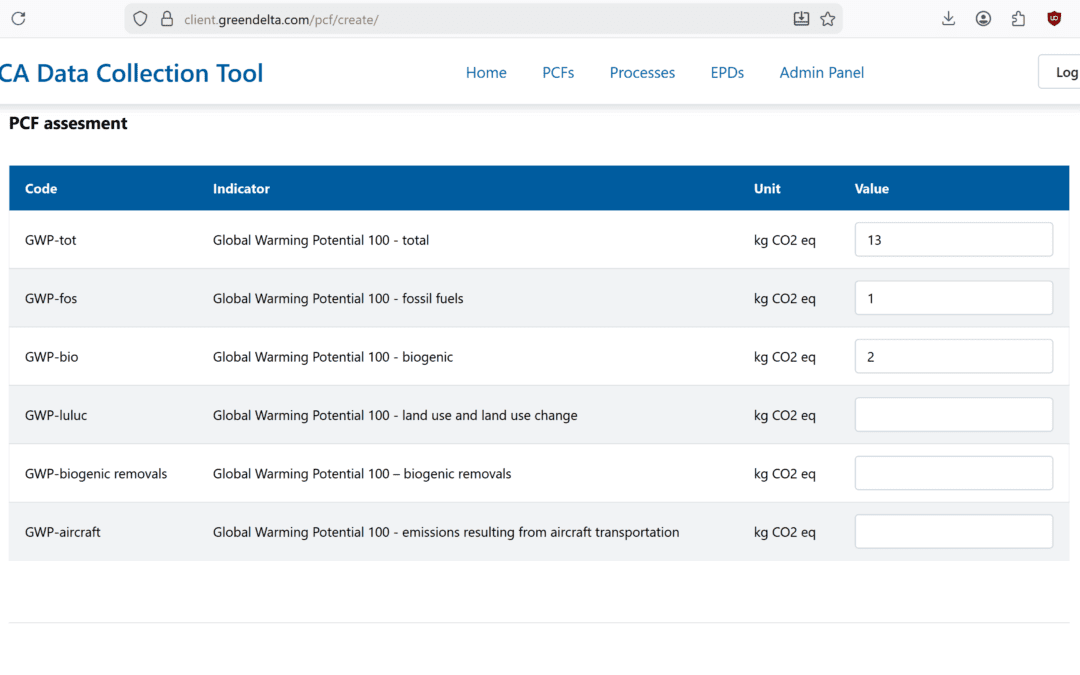The height and width of the screenshot is (675, 1080).
Task: Open the Firefox downloads panel
Action: [x=949, y=19]
